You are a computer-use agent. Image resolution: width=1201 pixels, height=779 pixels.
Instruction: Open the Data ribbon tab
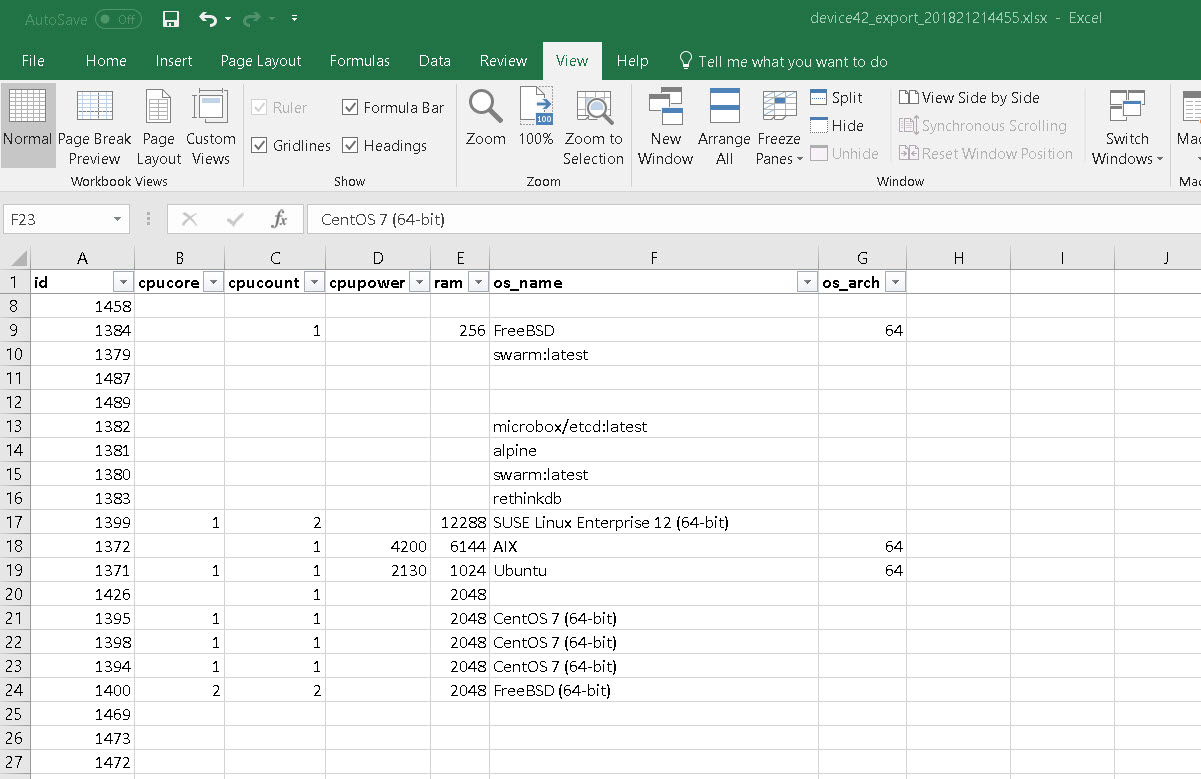point(435,61)
